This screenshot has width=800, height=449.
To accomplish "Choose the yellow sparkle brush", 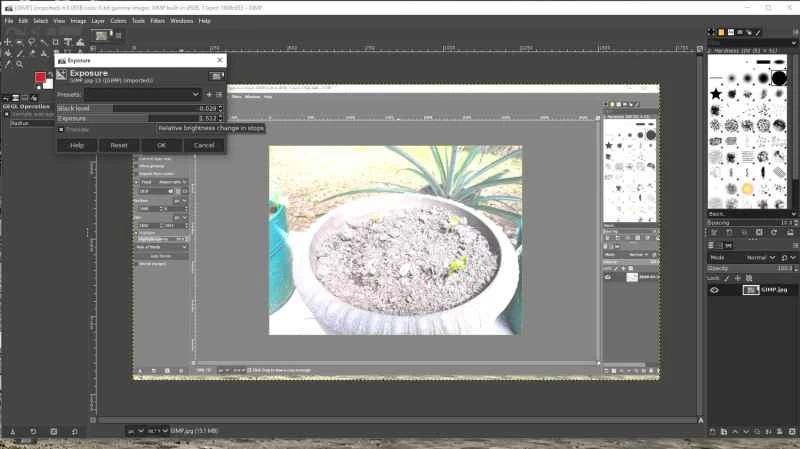I will tap(747, 188).
